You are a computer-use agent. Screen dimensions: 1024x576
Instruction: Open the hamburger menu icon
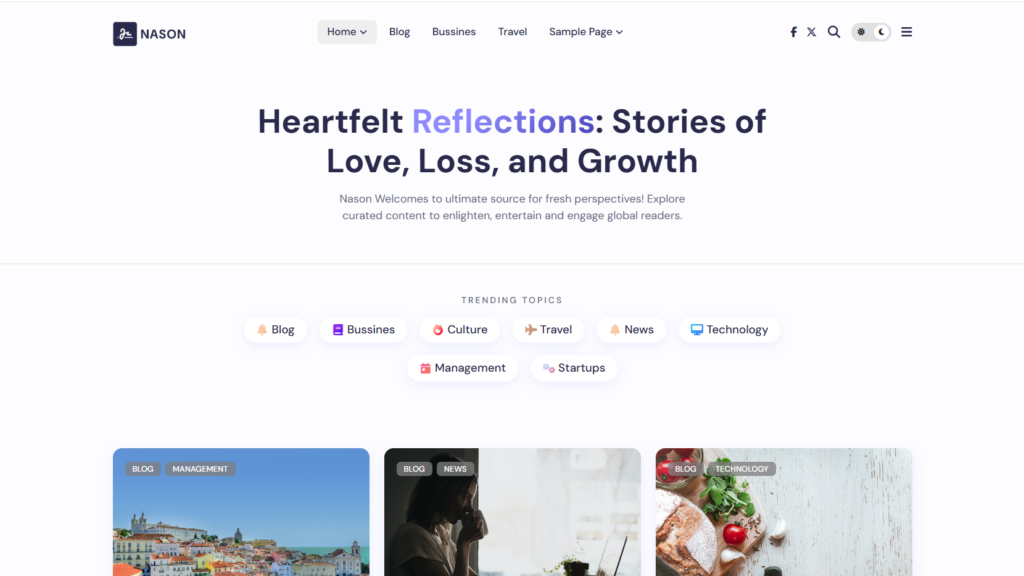[906, 32]
